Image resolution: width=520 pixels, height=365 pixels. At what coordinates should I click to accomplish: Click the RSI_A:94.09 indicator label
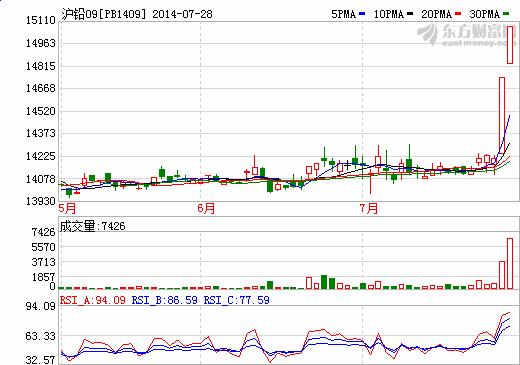[x=93, y=300]
